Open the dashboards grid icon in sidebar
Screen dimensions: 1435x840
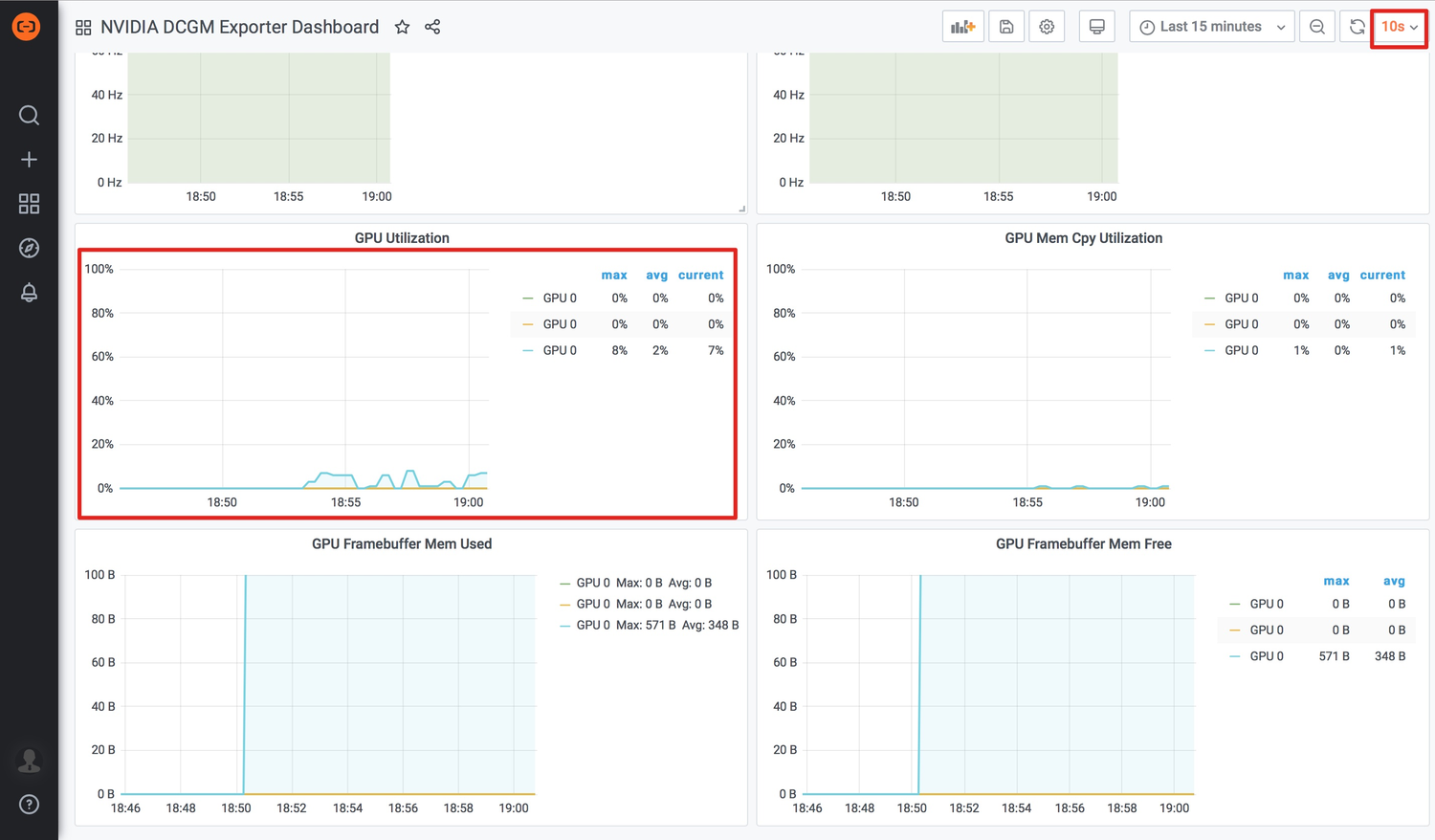click(x=29, y=204)
